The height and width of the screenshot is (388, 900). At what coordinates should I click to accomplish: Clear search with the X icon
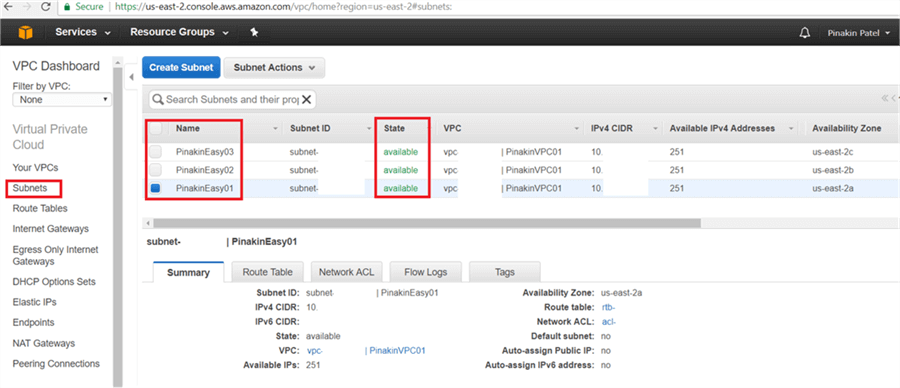click(307, 99)
